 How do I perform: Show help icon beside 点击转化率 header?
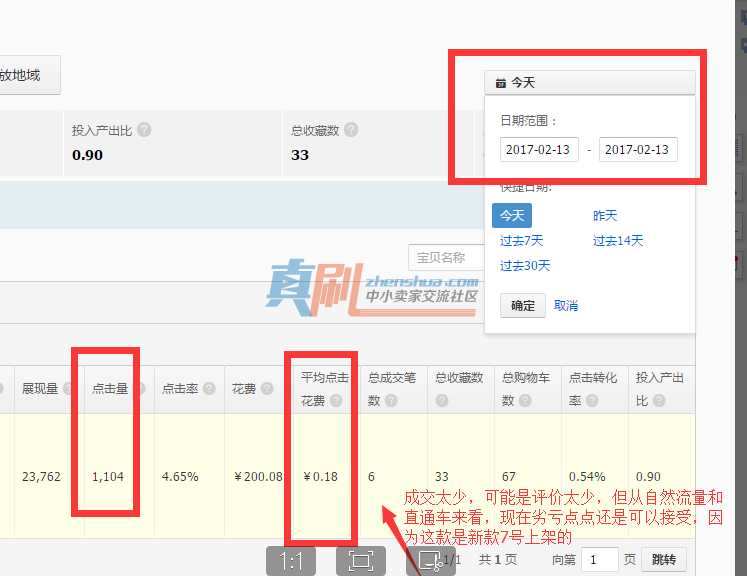[x=592, y=401]
